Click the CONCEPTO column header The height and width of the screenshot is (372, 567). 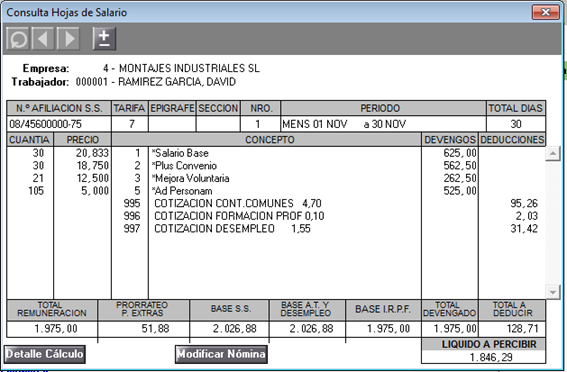(x=267, y=140)
